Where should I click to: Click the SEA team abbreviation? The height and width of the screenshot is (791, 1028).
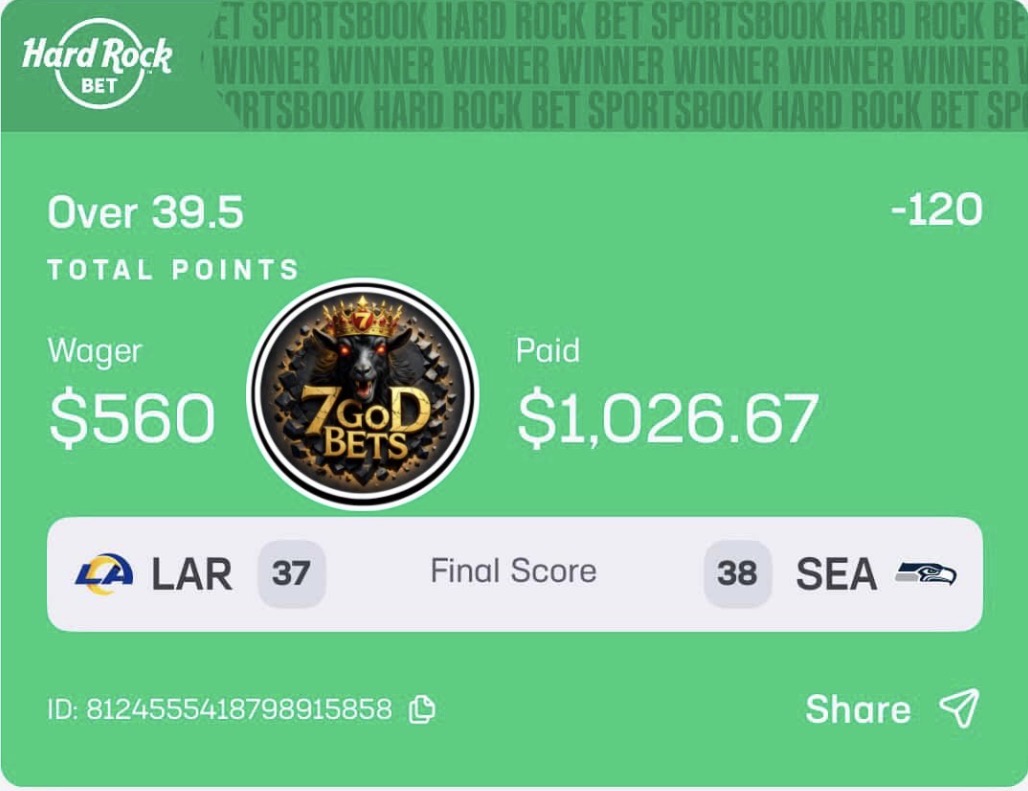point(836,574)
